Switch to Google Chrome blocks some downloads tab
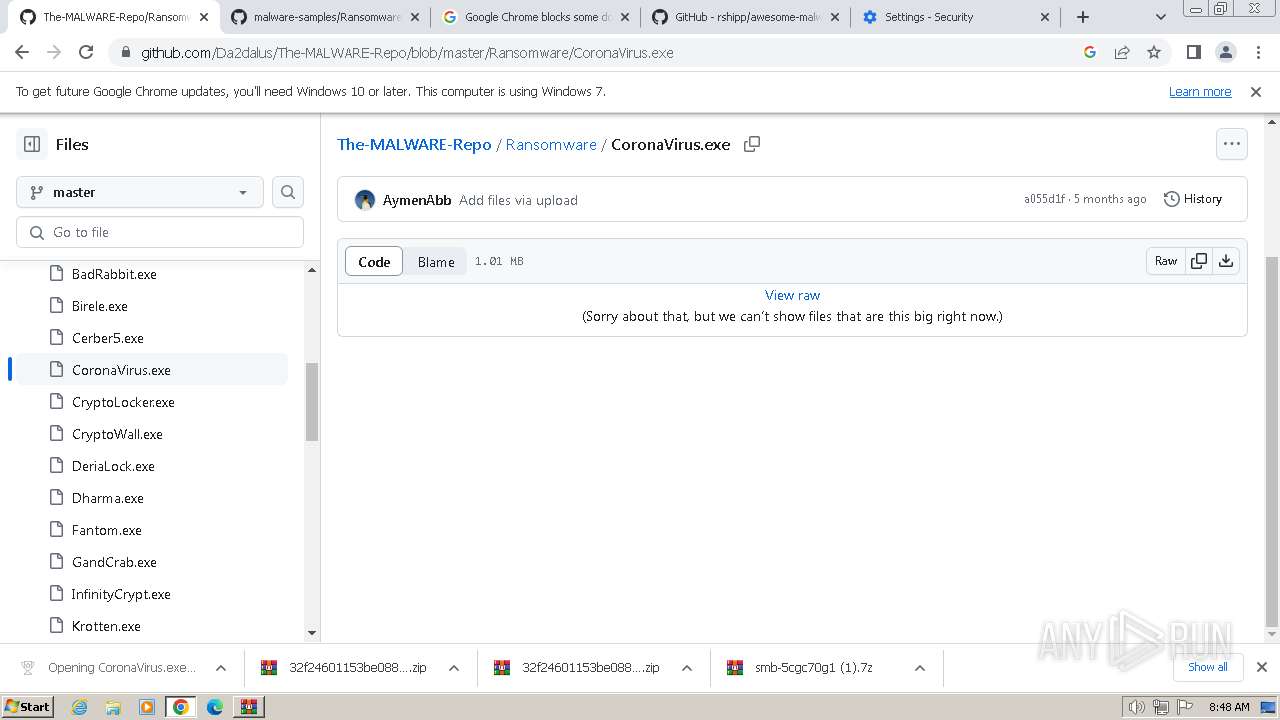 537,17
